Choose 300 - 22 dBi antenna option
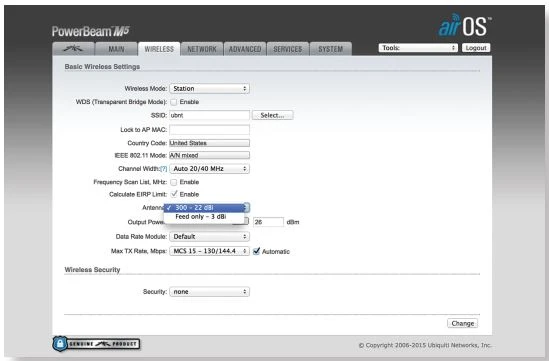 [204, 208]
